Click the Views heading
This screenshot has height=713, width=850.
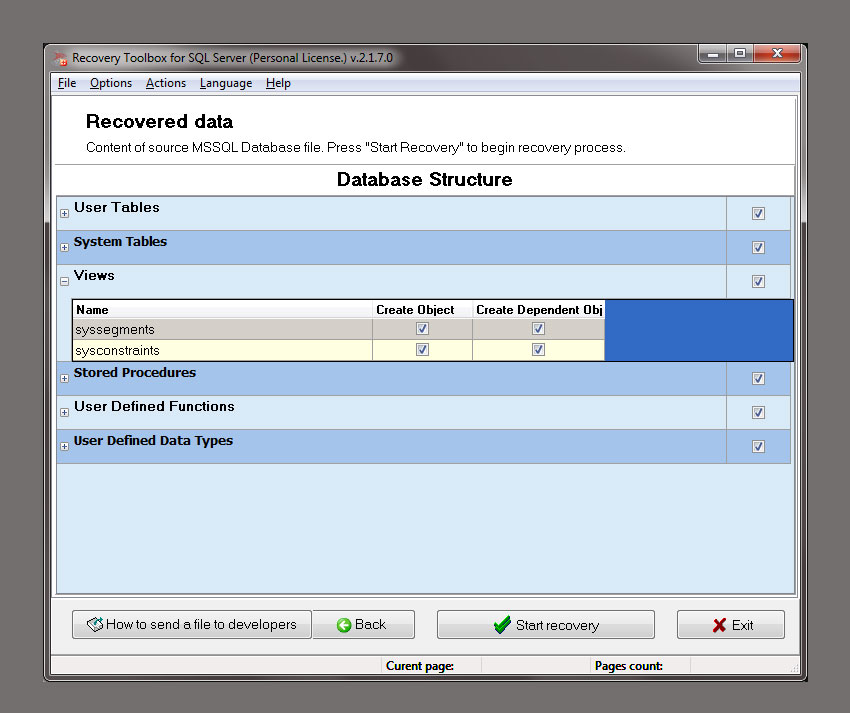tap(94, 275)
